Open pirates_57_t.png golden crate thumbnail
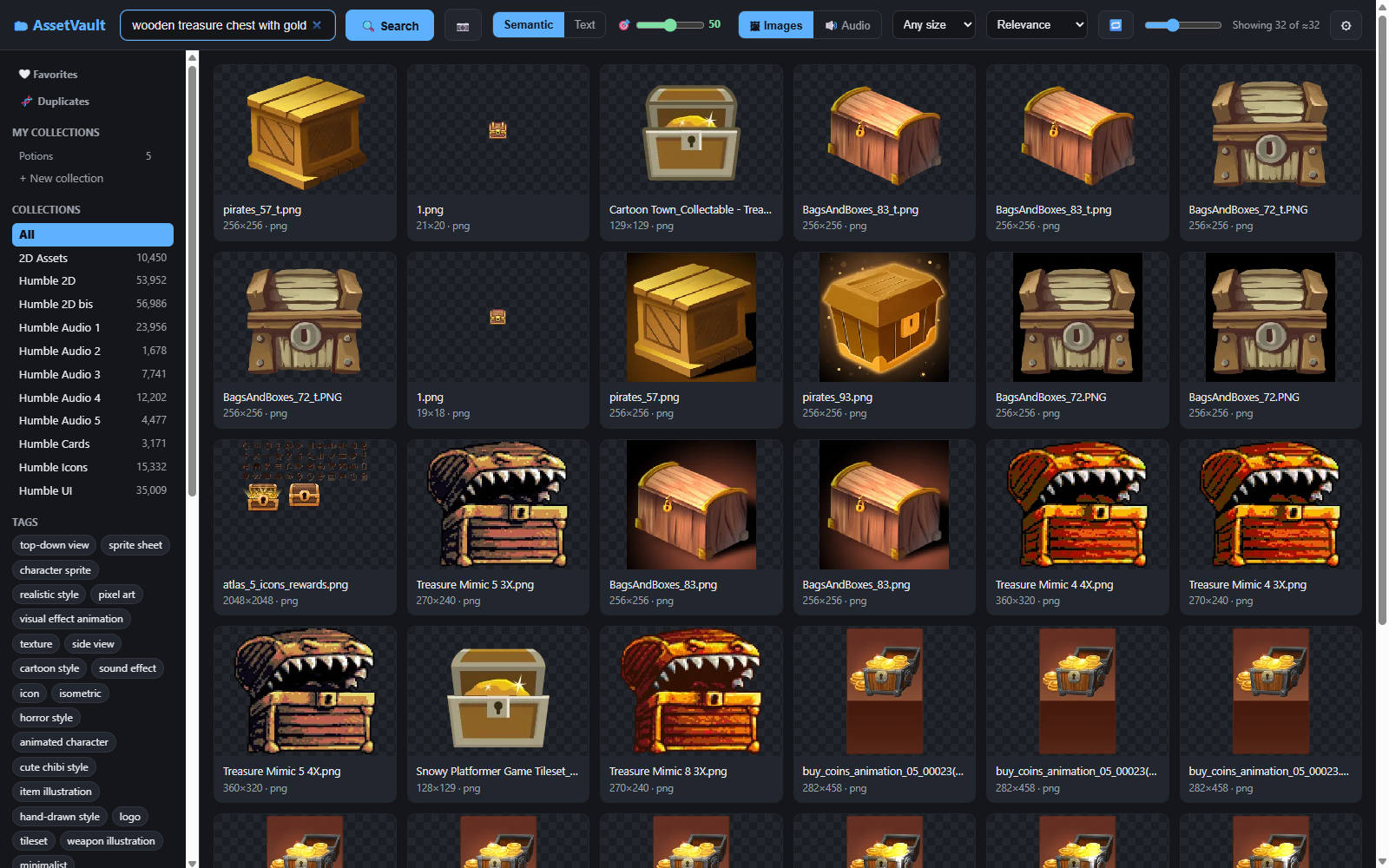This screenshot has width=1389, height=868. pos(305,129)
